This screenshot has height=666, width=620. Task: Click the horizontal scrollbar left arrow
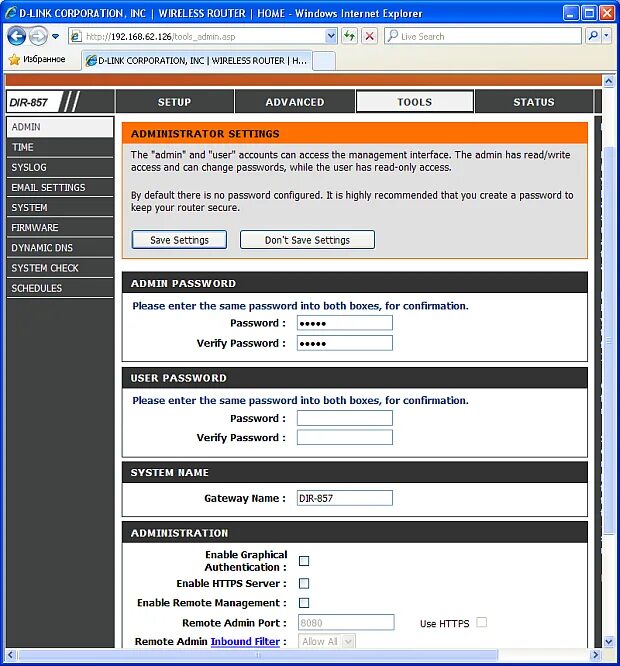(11, 655)
